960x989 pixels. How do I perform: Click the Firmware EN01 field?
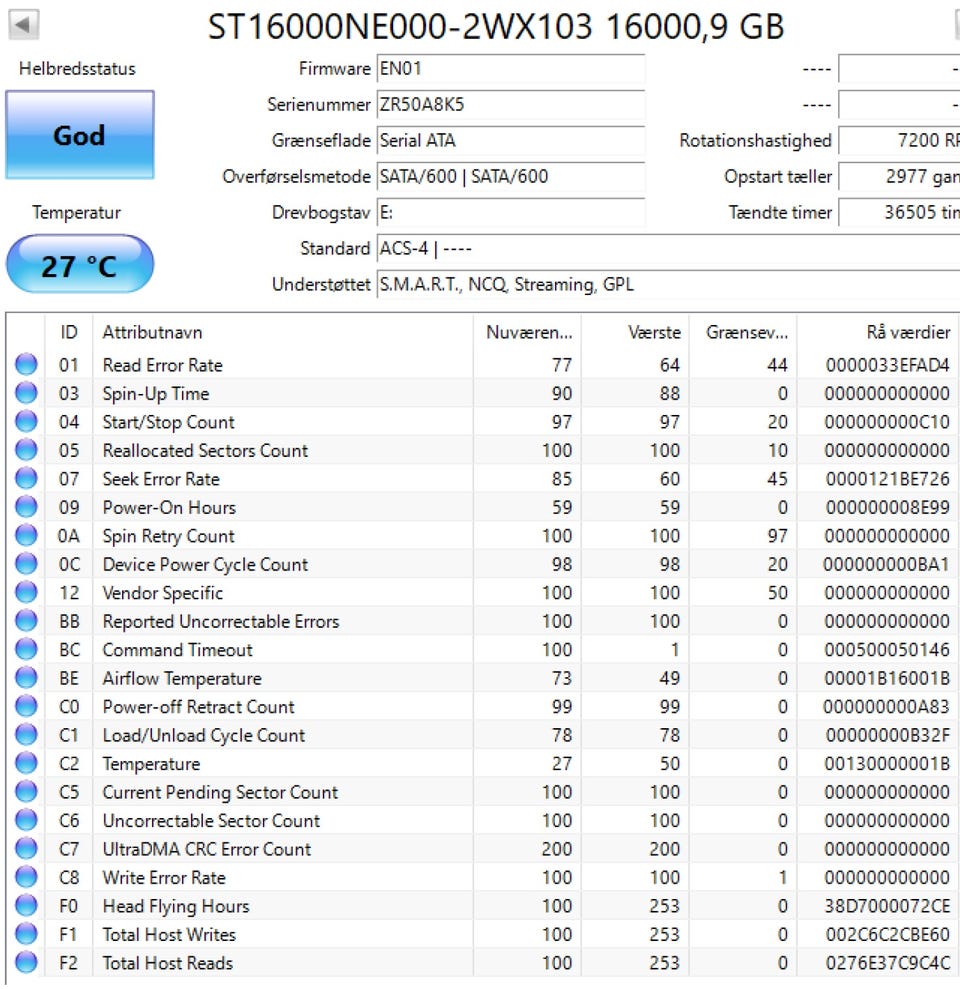(510, 69)
